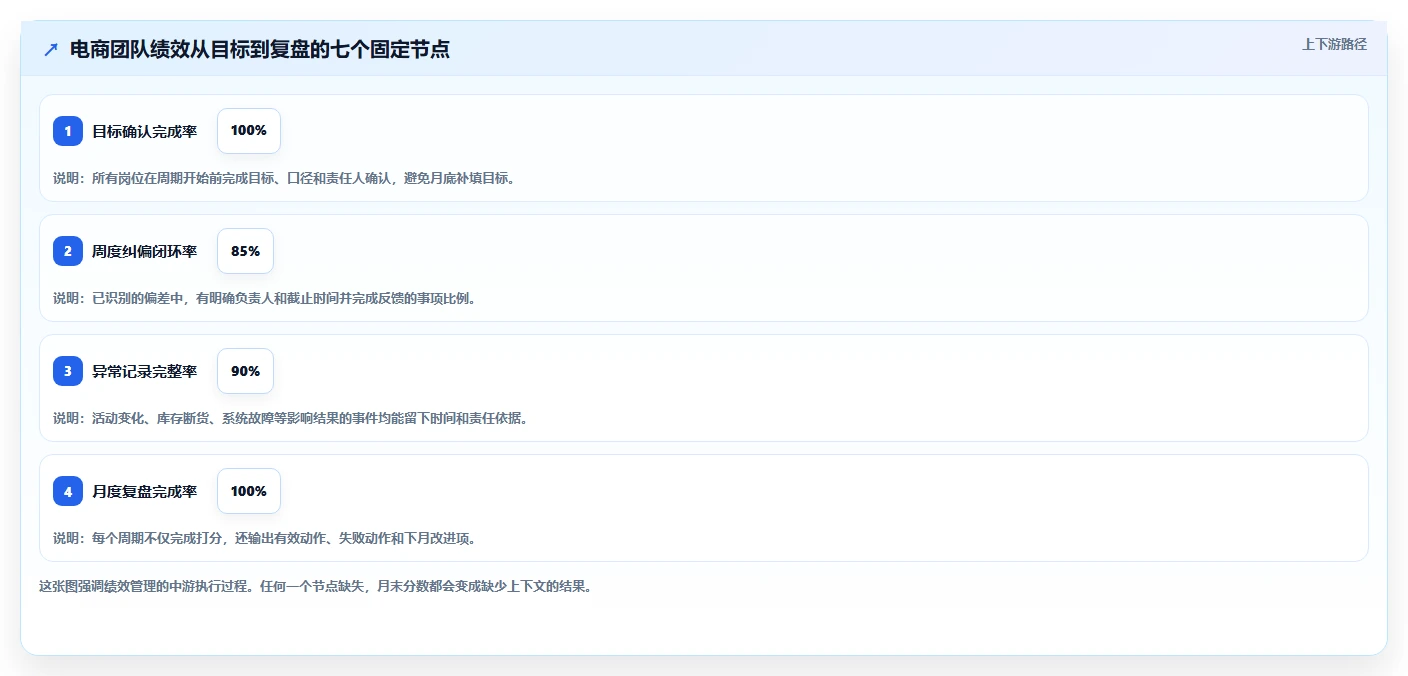Click the number 4 step badge

point(68,491)
